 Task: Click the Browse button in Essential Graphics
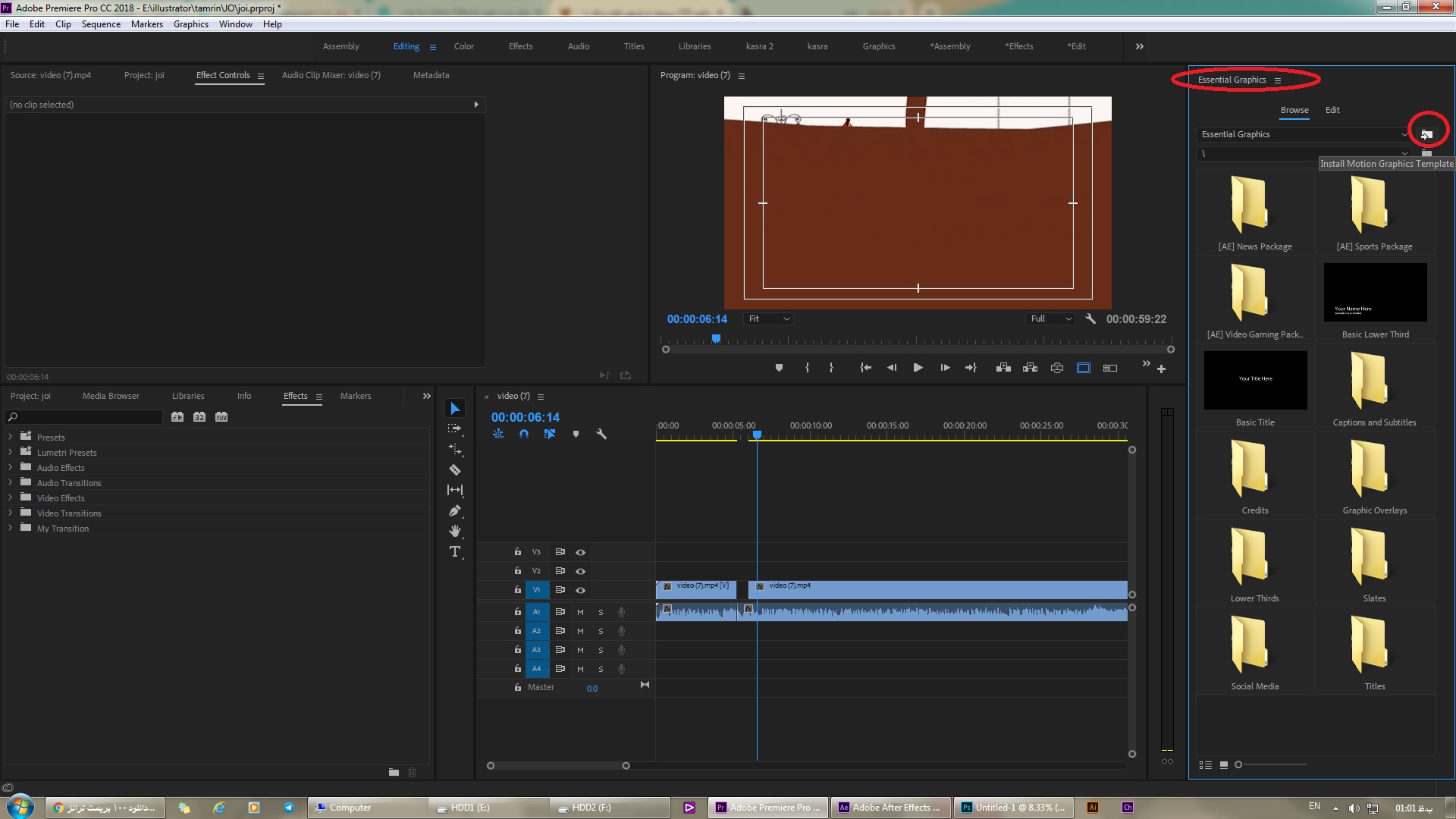click(x=1294, y=110)
